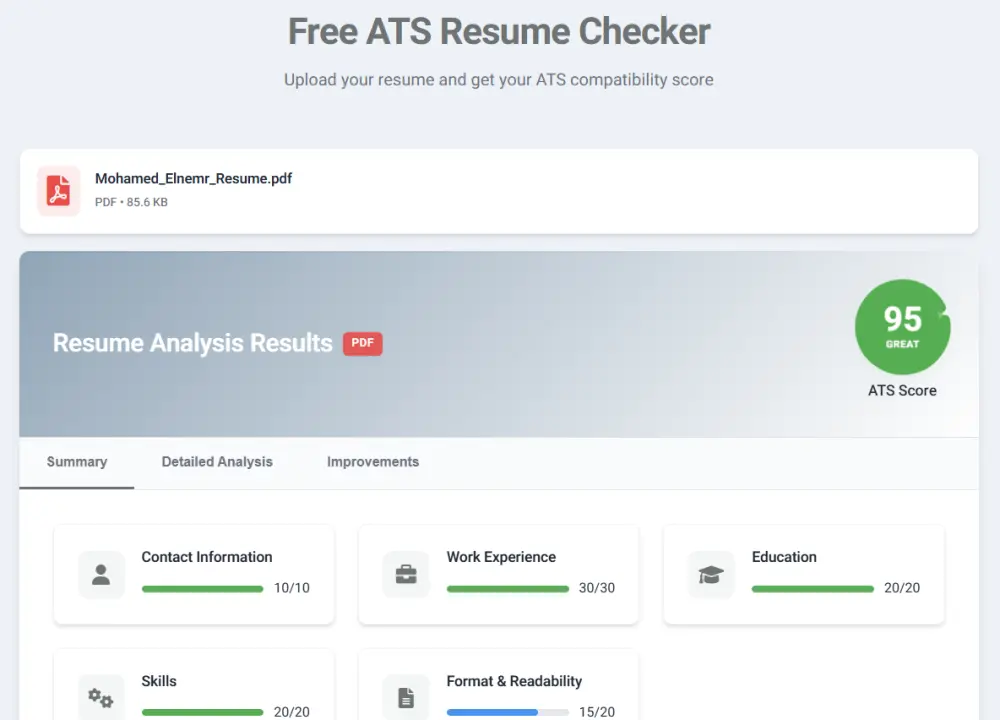Viewport: 1000px width, 720px height.
Task: Click the Free ATS Resume Checker title
Action: click(x=499, y=31)
